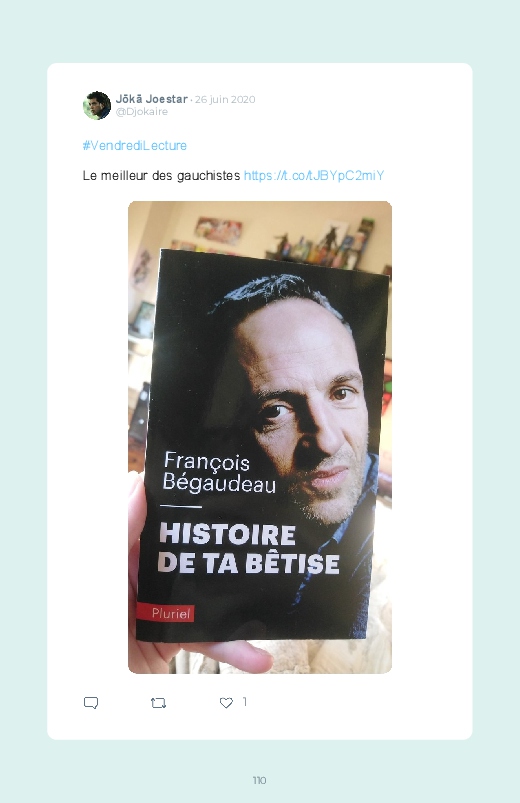
Task: Click the red Pluriel label on cover
Action: point(165,613)
